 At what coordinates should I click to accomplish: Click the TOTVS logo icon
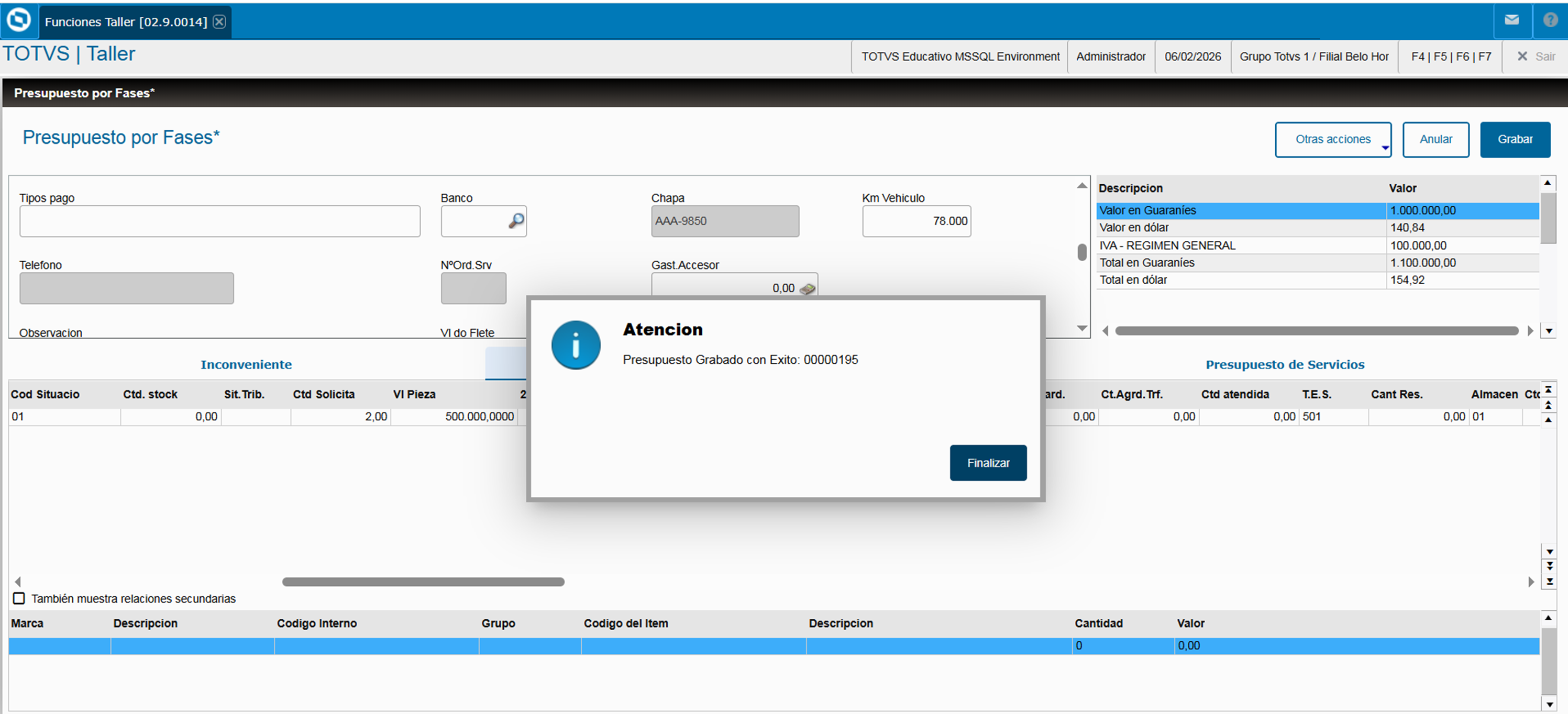[x=19, y=20]
